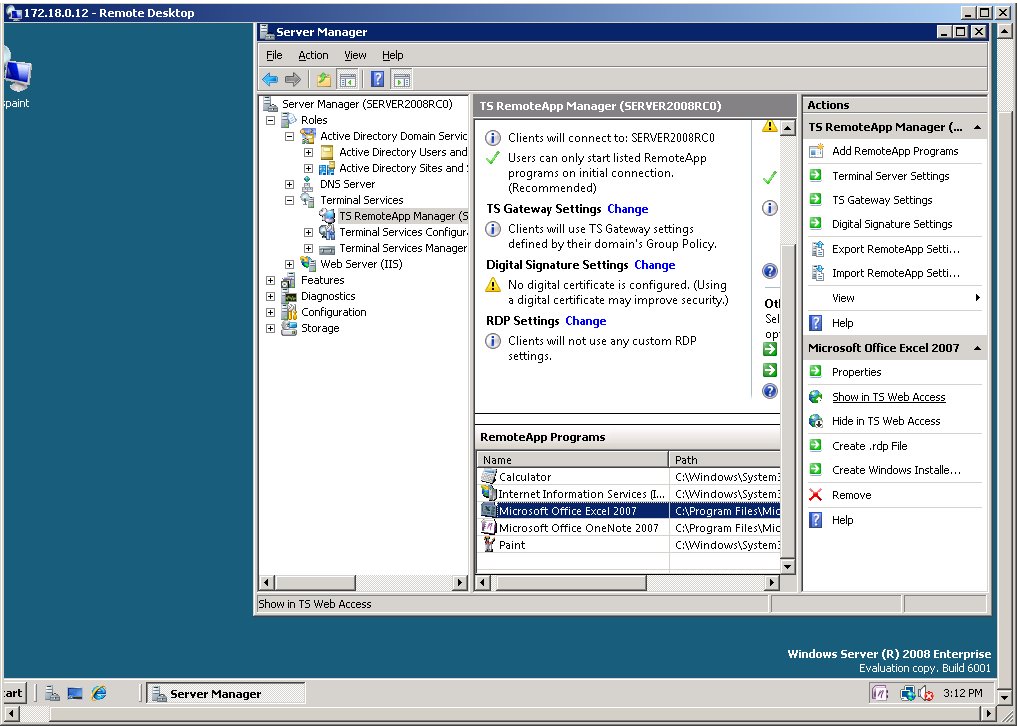Select Terminal Services Manager in the tree
This screenshot has height=726, width=1017.
point(403,248)
